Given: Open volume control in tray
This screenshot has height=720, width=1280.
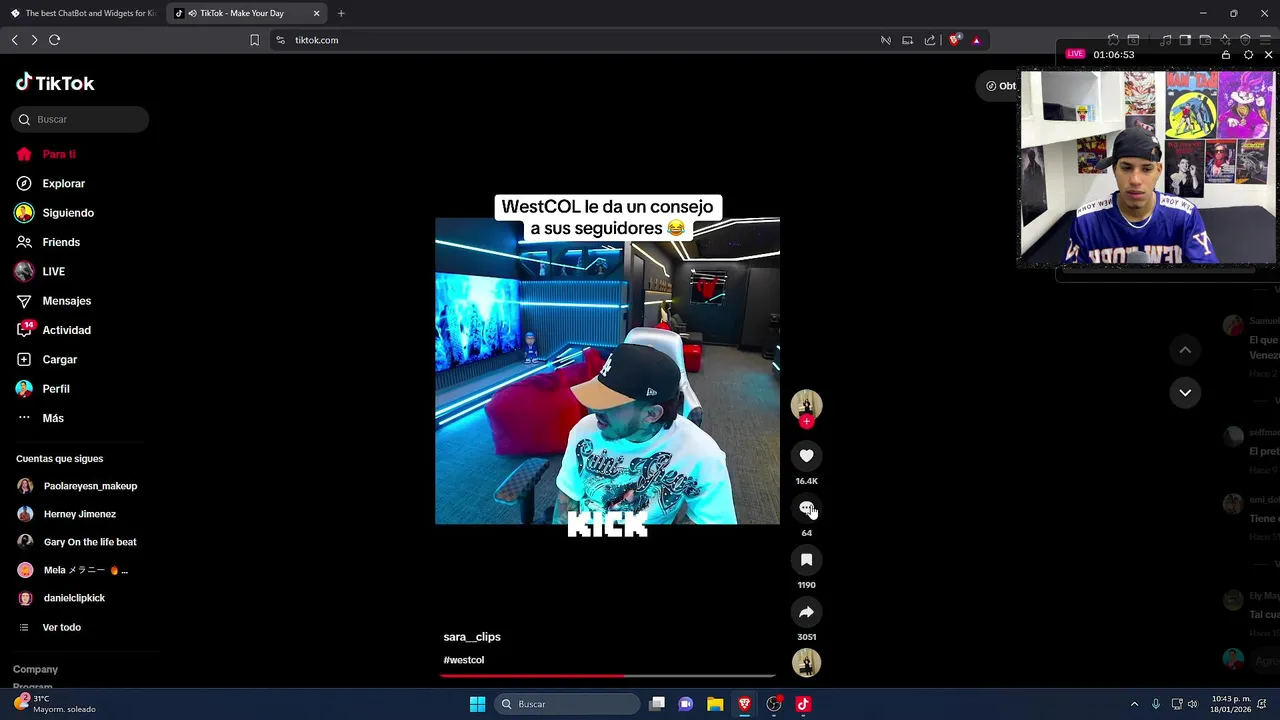Looking at the screenshot, I should coord(1192,704).
